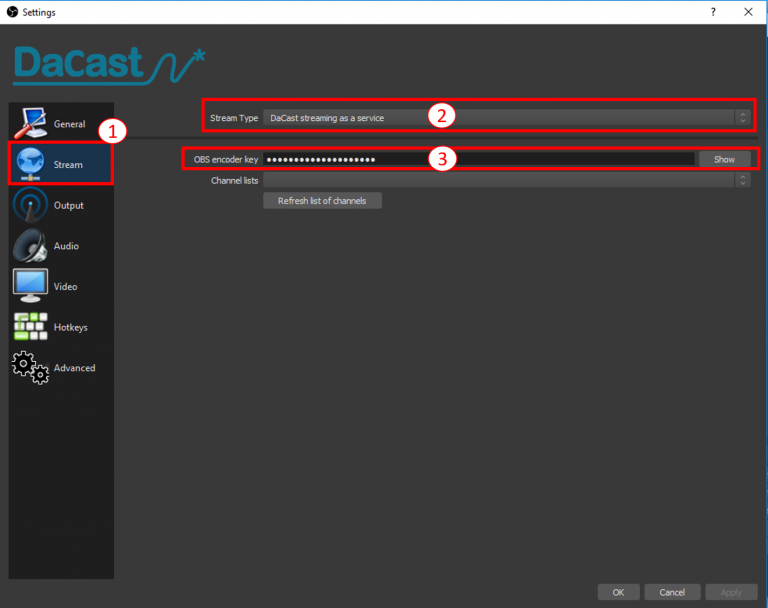Image resolution: width=768 pixels, height=608 pixels.
Task: Click the Advanced gears icon
Action: pyautogui.click(x=29, y=368)
